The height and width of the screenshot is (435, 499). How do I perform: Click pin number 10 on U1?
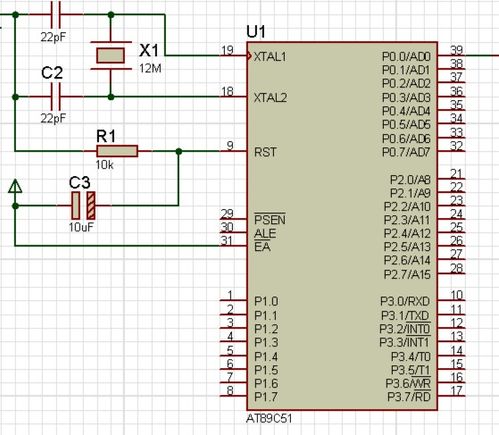pyautogui.click(x=456, y=295)
